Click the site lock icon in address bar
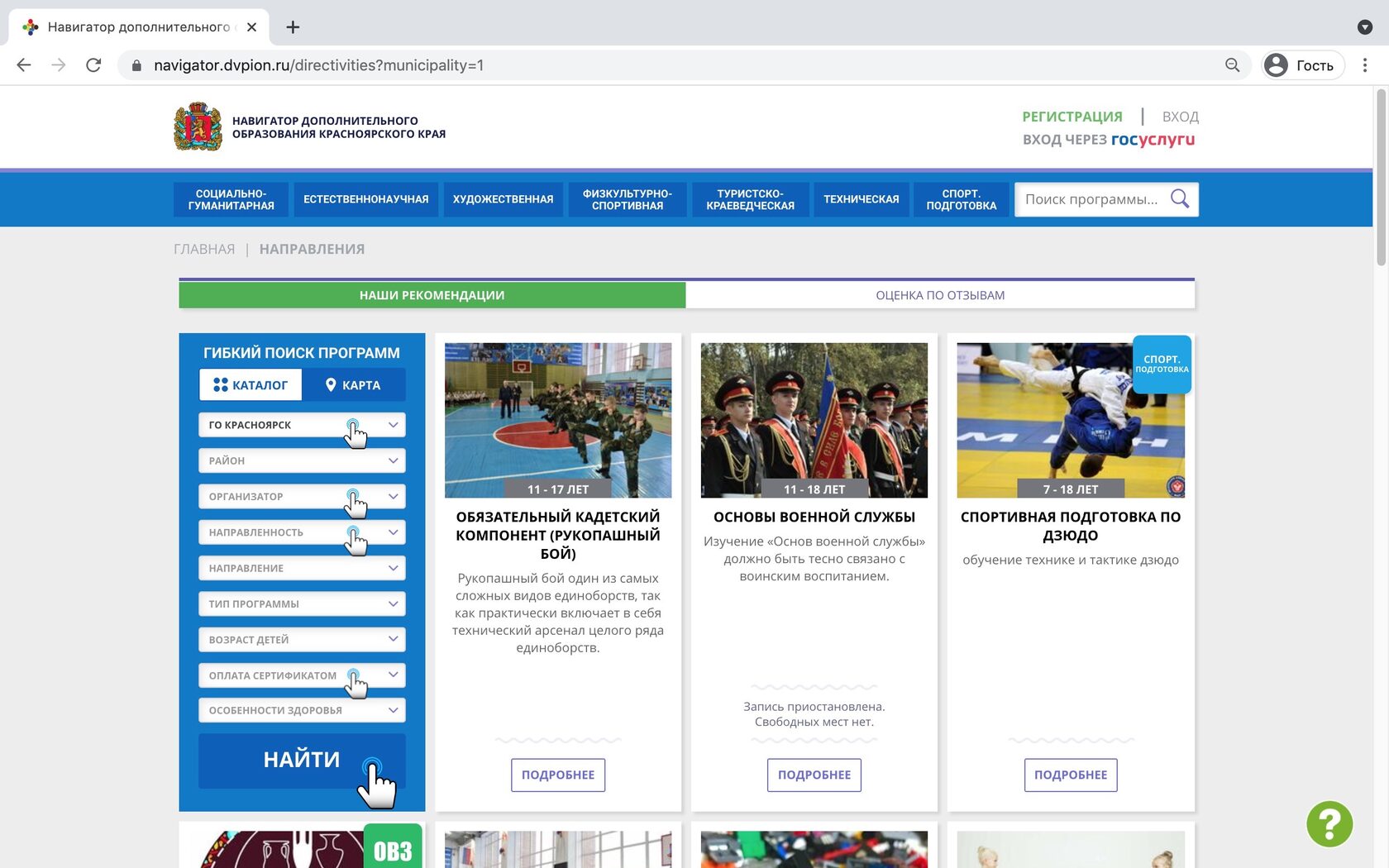 click(x=136, y=65)
